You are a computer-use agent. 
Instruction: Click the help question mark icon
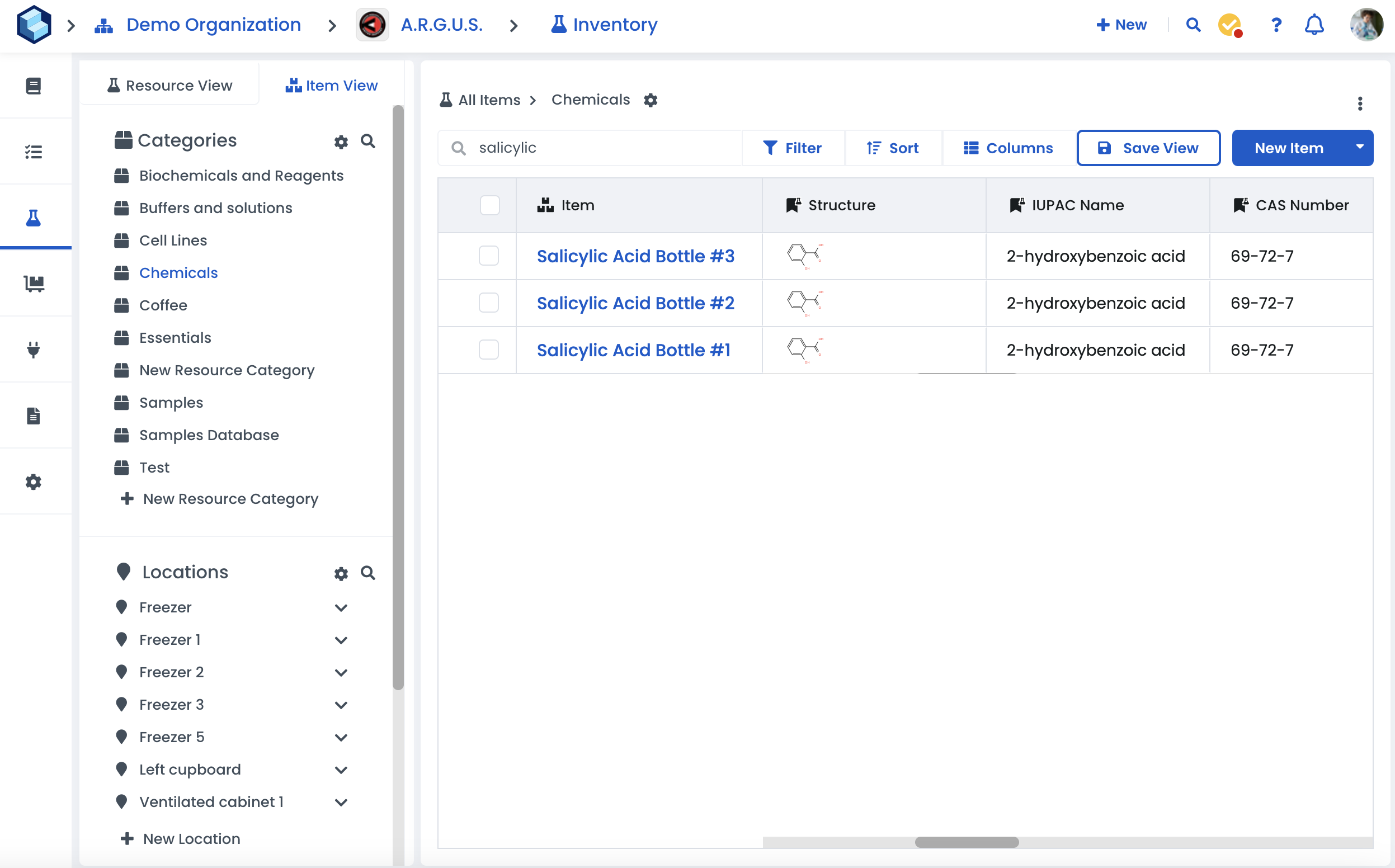coord(1276,25)
